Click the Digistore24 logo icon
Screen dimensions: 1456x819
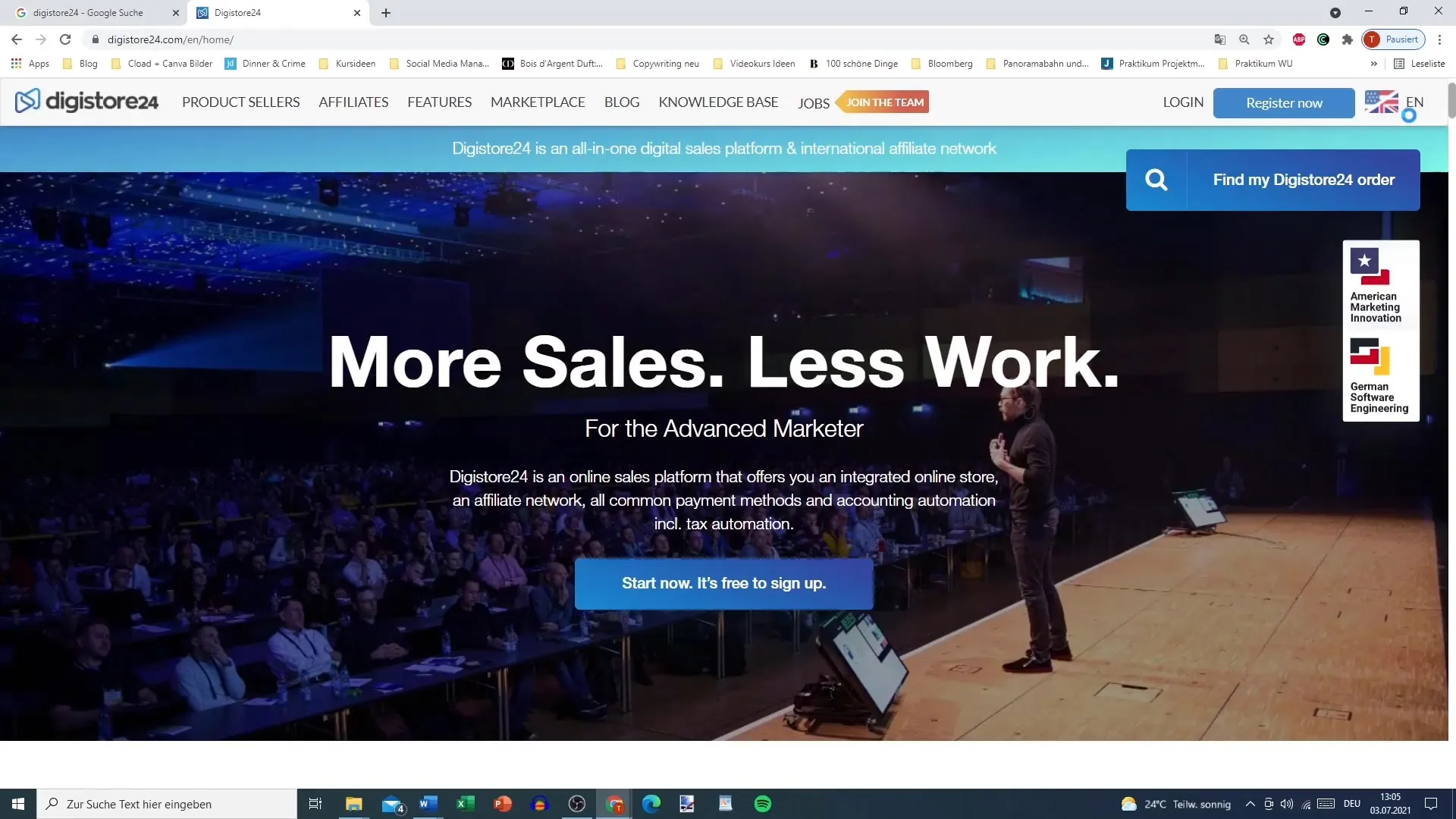click(x=27, y=101)
